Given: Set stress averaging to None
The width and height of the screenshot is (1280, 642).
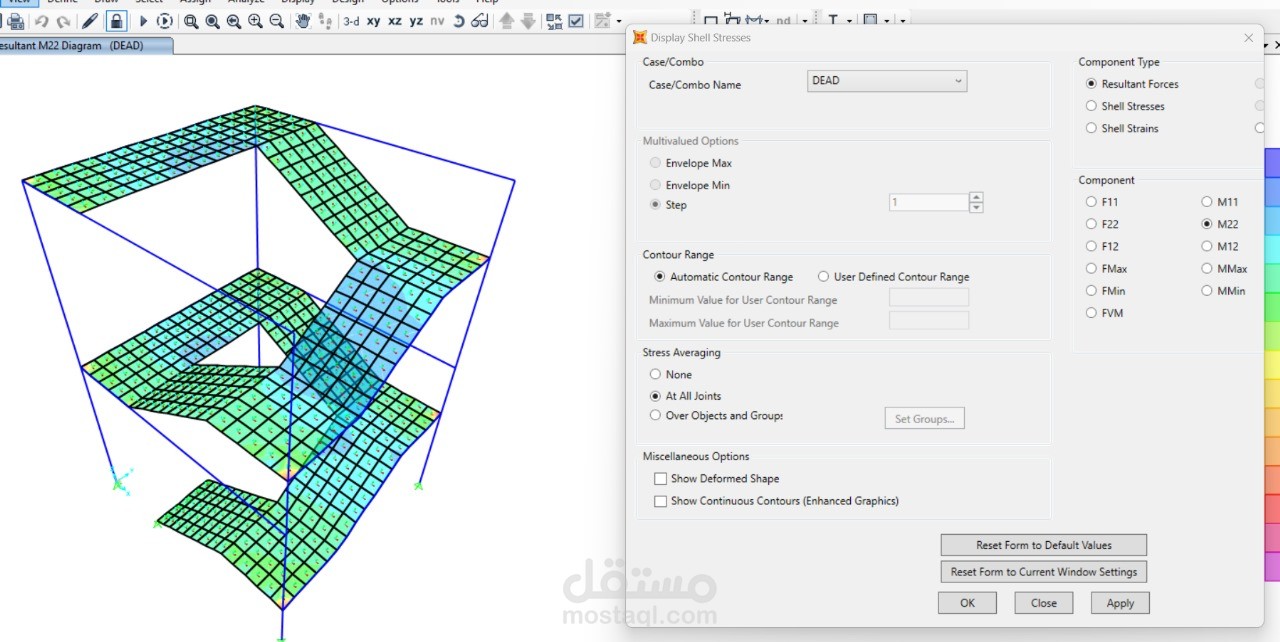Looking at the screenshot, I should pyautogui.click(x=655, y=374).
